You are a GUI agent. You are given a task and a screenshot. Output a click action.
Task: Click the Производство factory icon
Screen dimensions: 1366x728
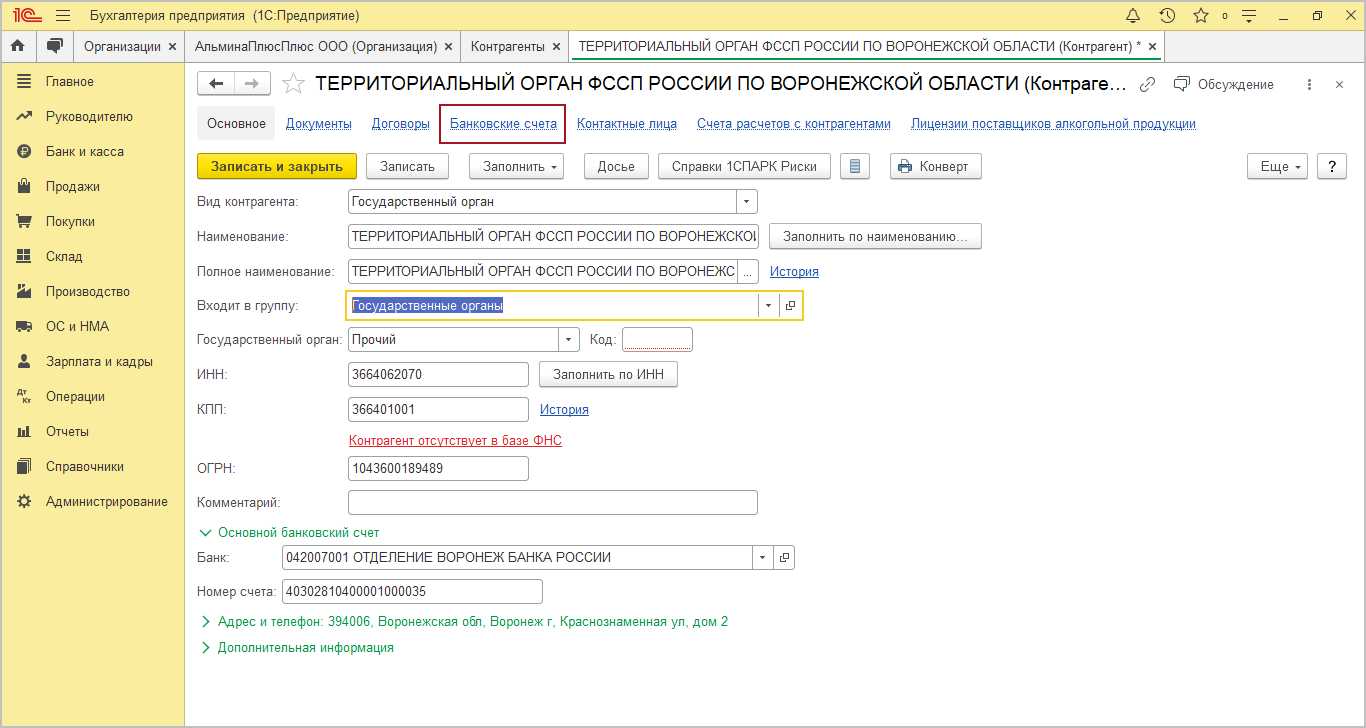(x=24, y=292)
